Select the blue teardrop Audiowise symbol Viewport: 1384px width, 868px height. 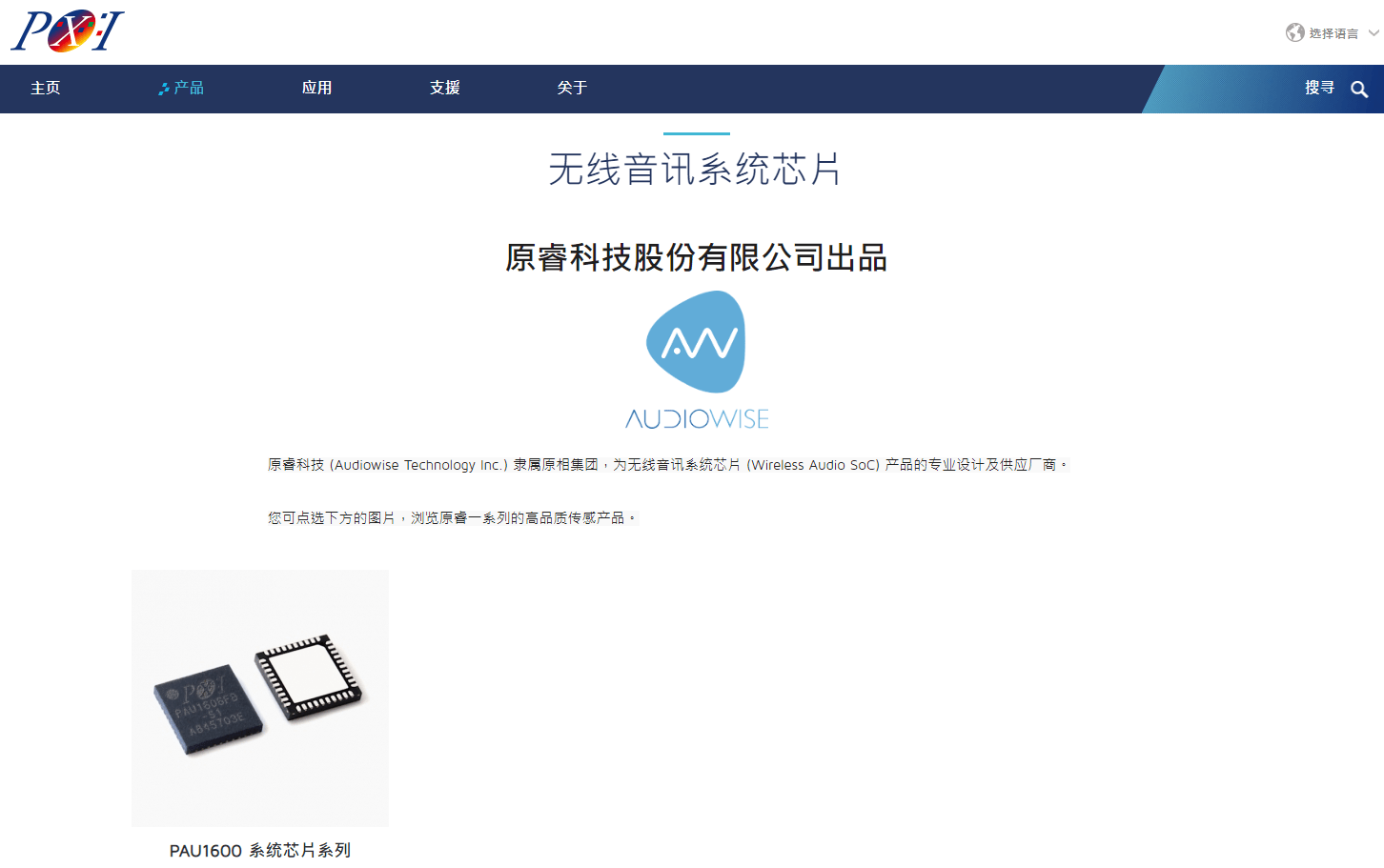tap(697, 342)
